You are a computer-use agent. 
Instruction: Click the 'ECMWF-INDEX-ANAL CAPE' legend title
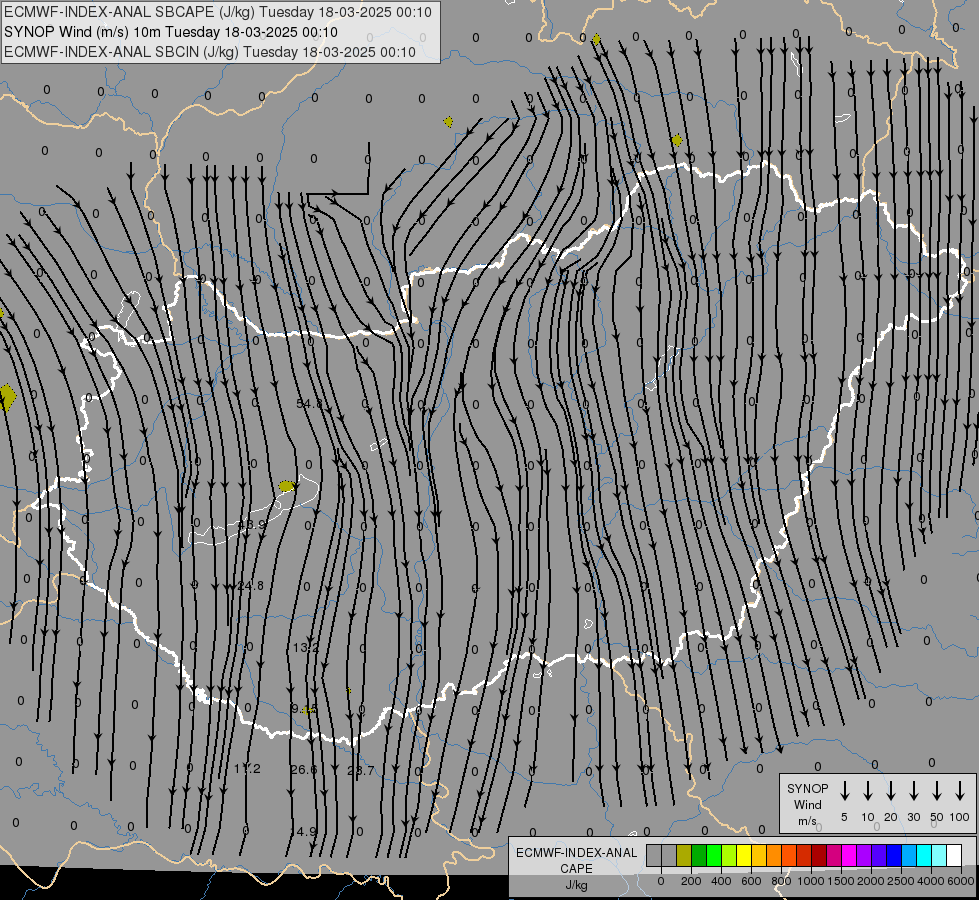(x=576, y=860)
